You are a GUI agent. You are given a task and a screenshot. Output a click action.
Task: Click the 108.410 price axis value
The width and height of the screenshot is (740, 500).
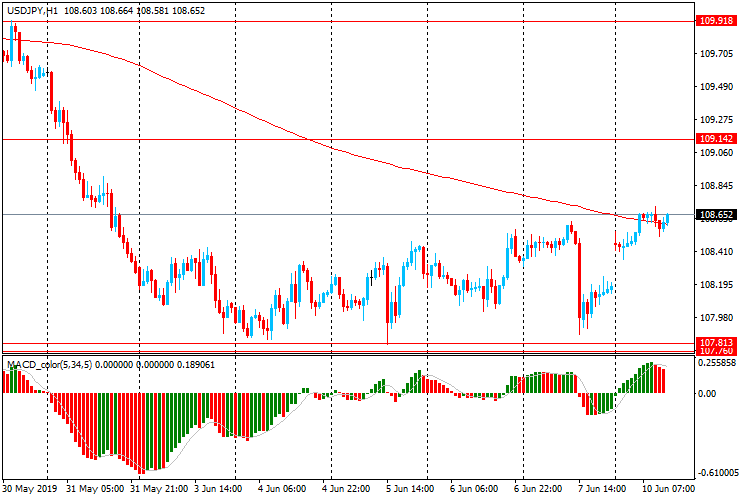[716, 252]
